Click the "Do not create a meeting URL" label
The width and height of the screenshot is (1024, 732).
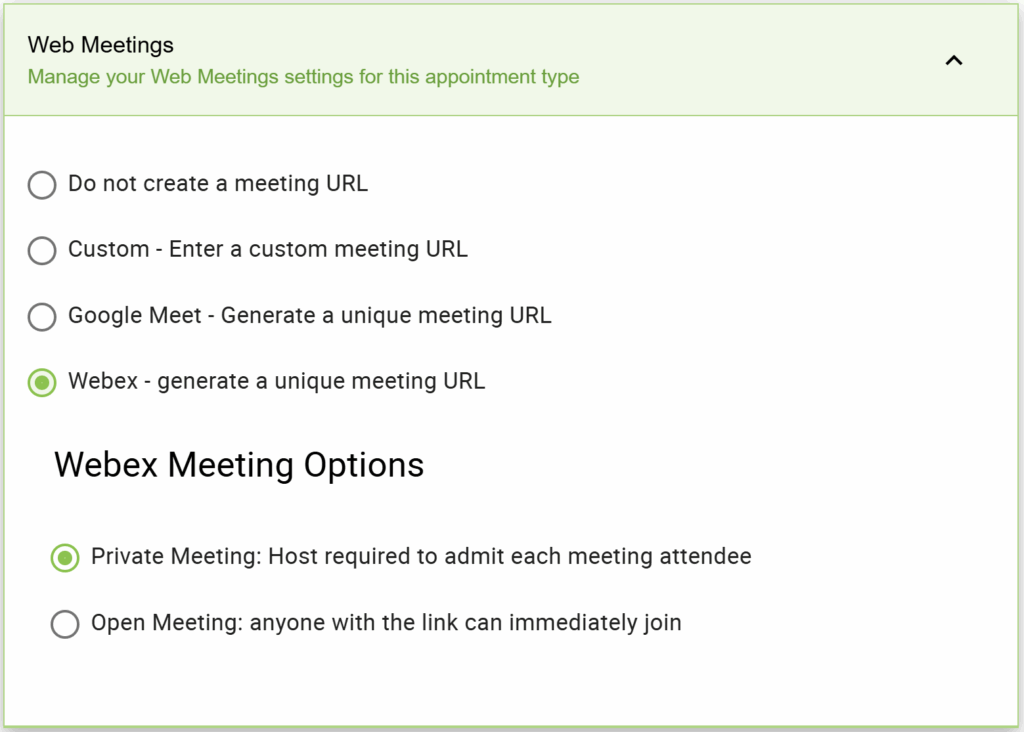tap(217, 184)
